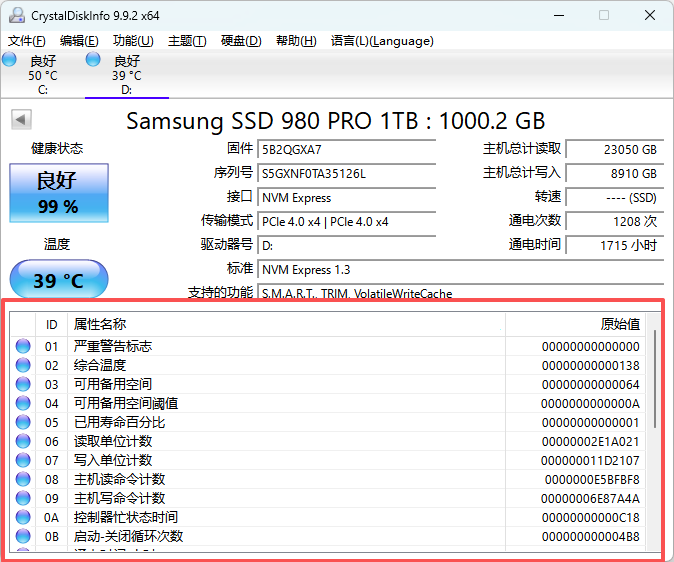The height and width of the screenshot is (562, 674).
Task: Click the host total writes value 8910 GB
Action: tap(615, 174)
